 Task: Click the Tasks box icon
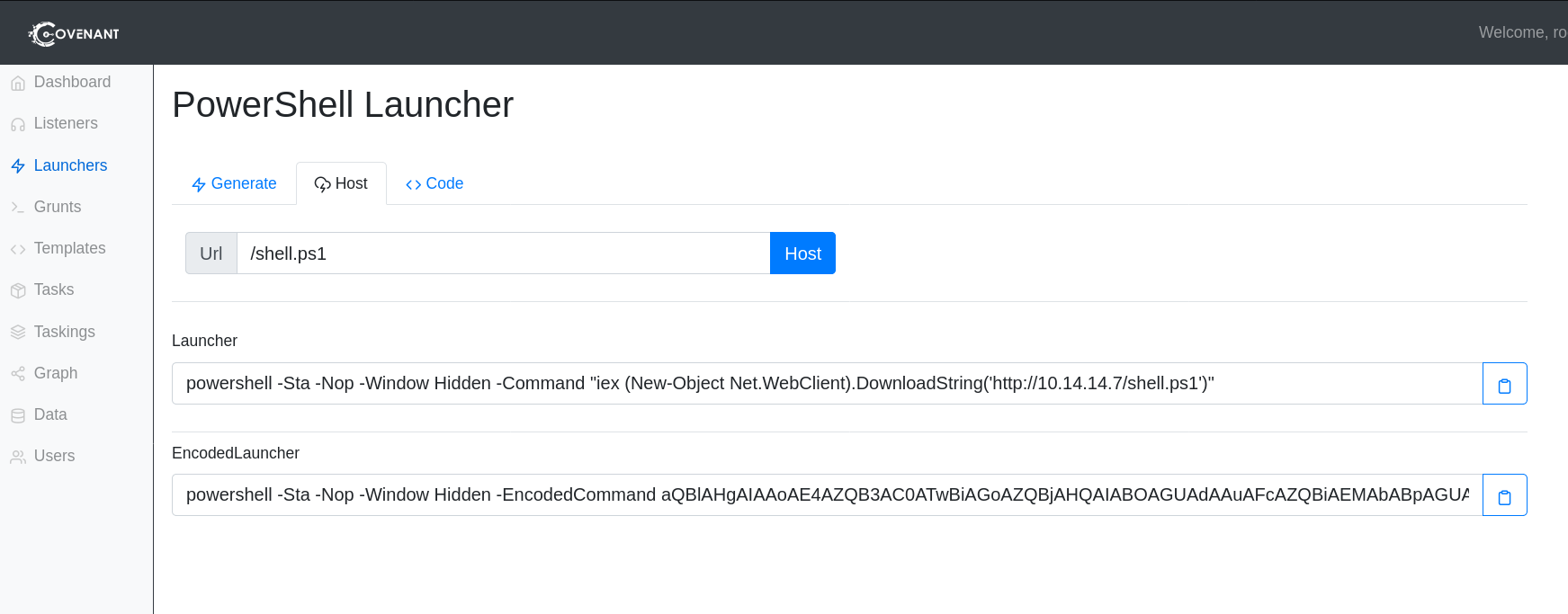(18, 290)
